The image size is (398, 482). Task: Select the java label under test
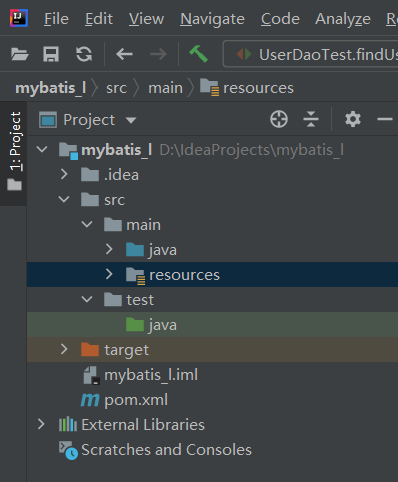[163, 325]
